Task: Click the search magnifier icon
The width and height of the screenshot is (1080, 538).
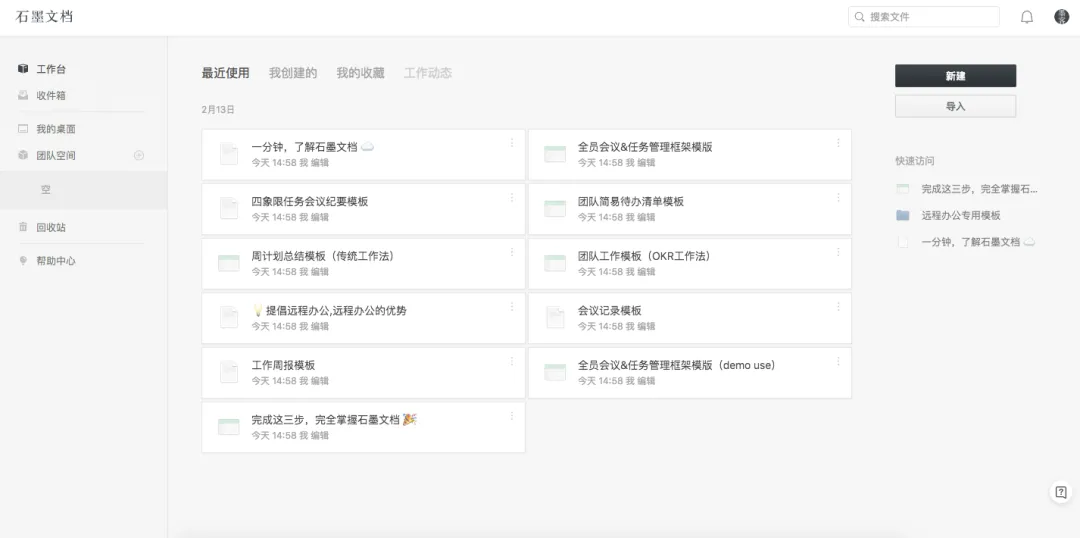Action: tap(860, 17)
